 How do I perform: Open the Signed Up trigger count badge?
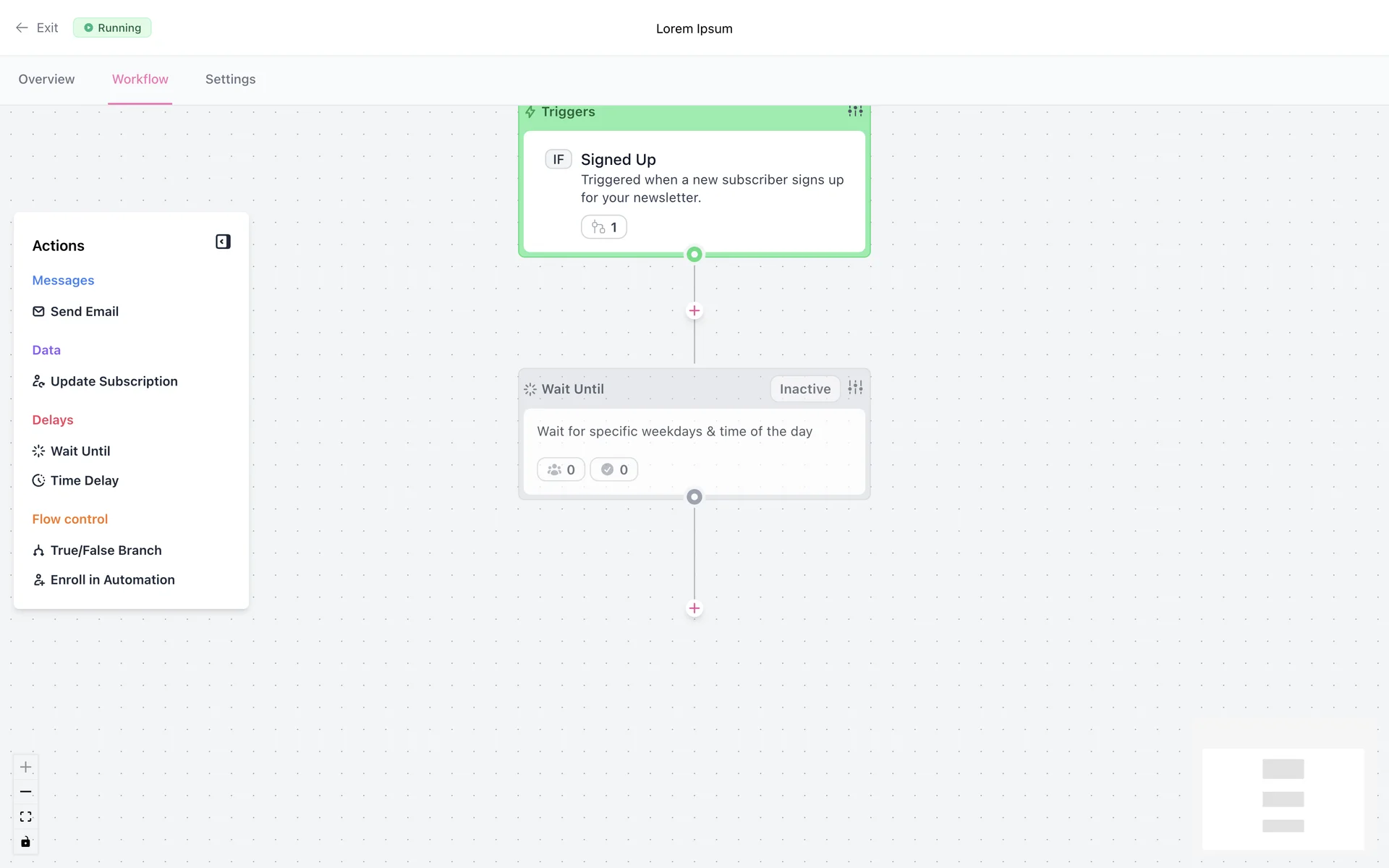click(x=604, y=227)
